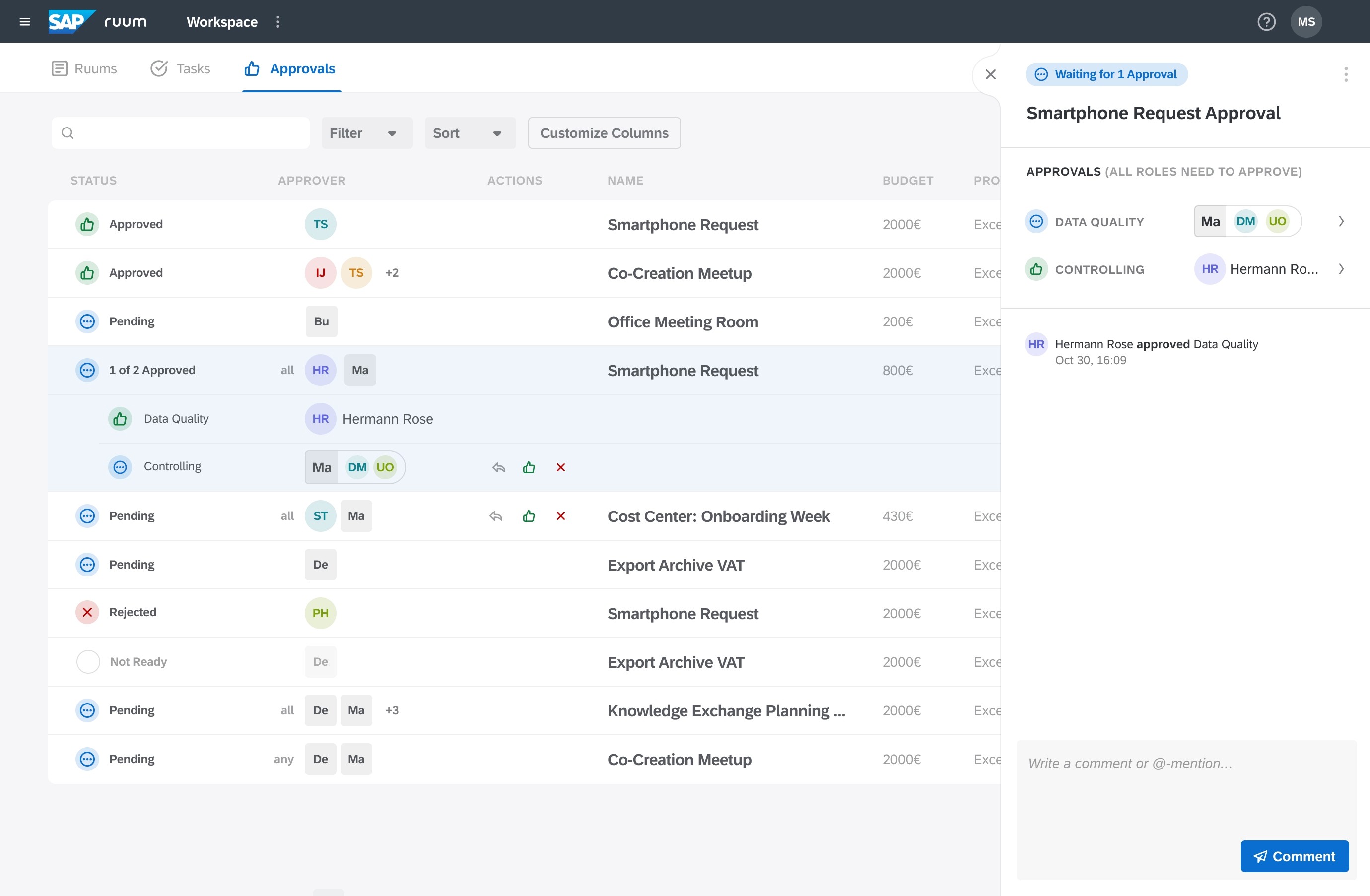Toggle the Not Ready status circle
The width and height of the screenshot is (1370, 896).
pyautogui.click(x=88, y=662)
